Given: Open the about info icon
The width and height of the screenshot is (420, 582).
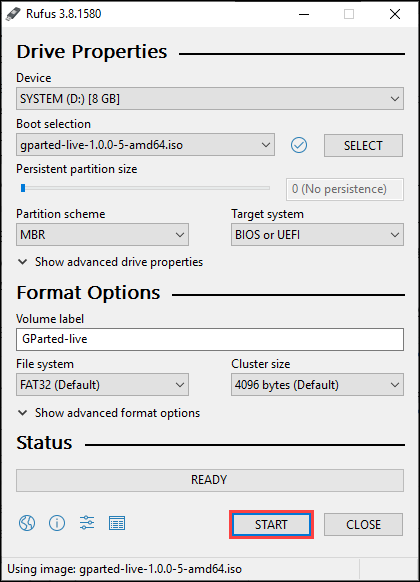Looking at the screenshot, I should point(57,523).
